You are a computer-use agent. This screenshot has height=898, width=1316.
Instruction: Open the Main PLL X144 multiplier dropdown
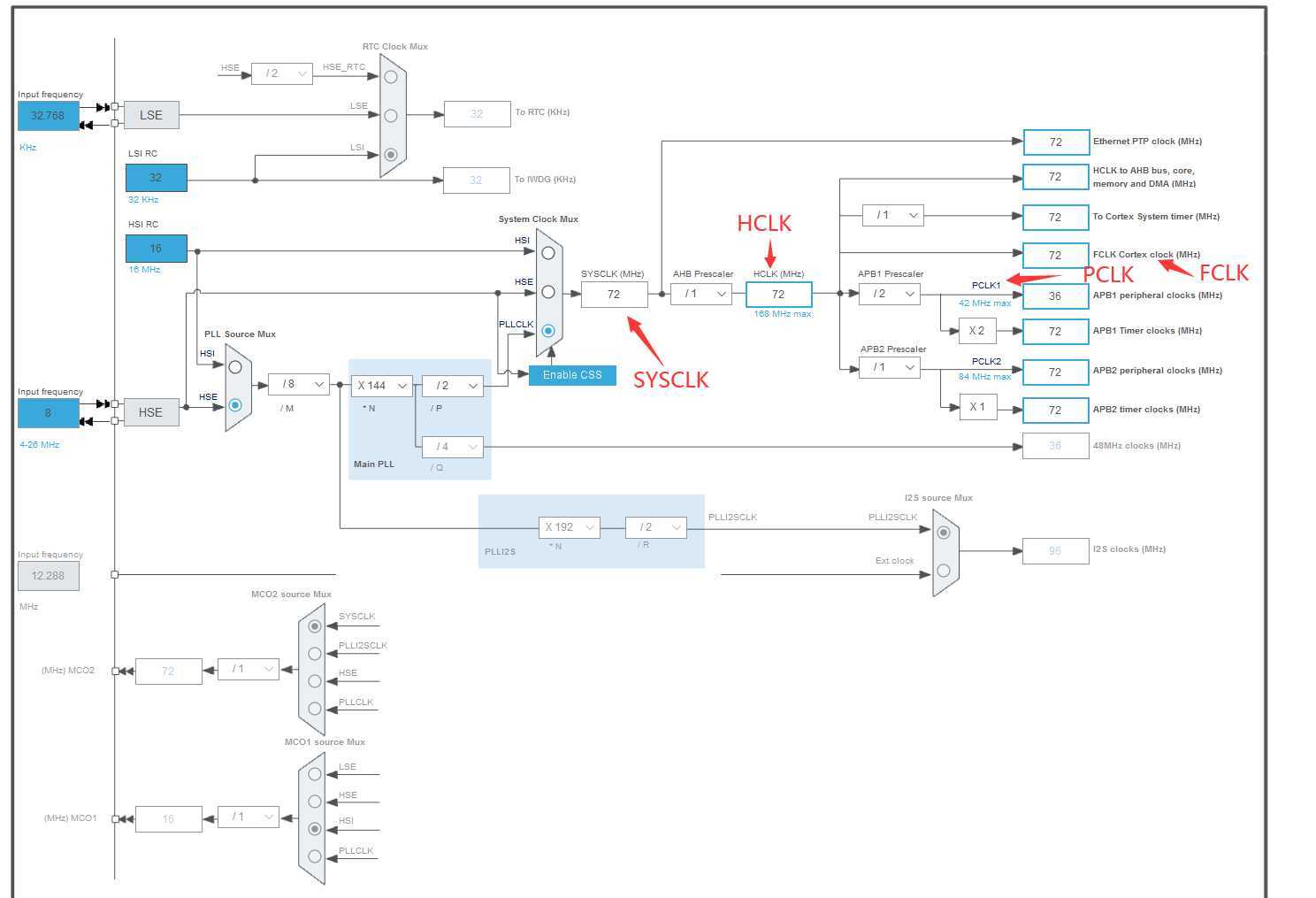(382, 386)
